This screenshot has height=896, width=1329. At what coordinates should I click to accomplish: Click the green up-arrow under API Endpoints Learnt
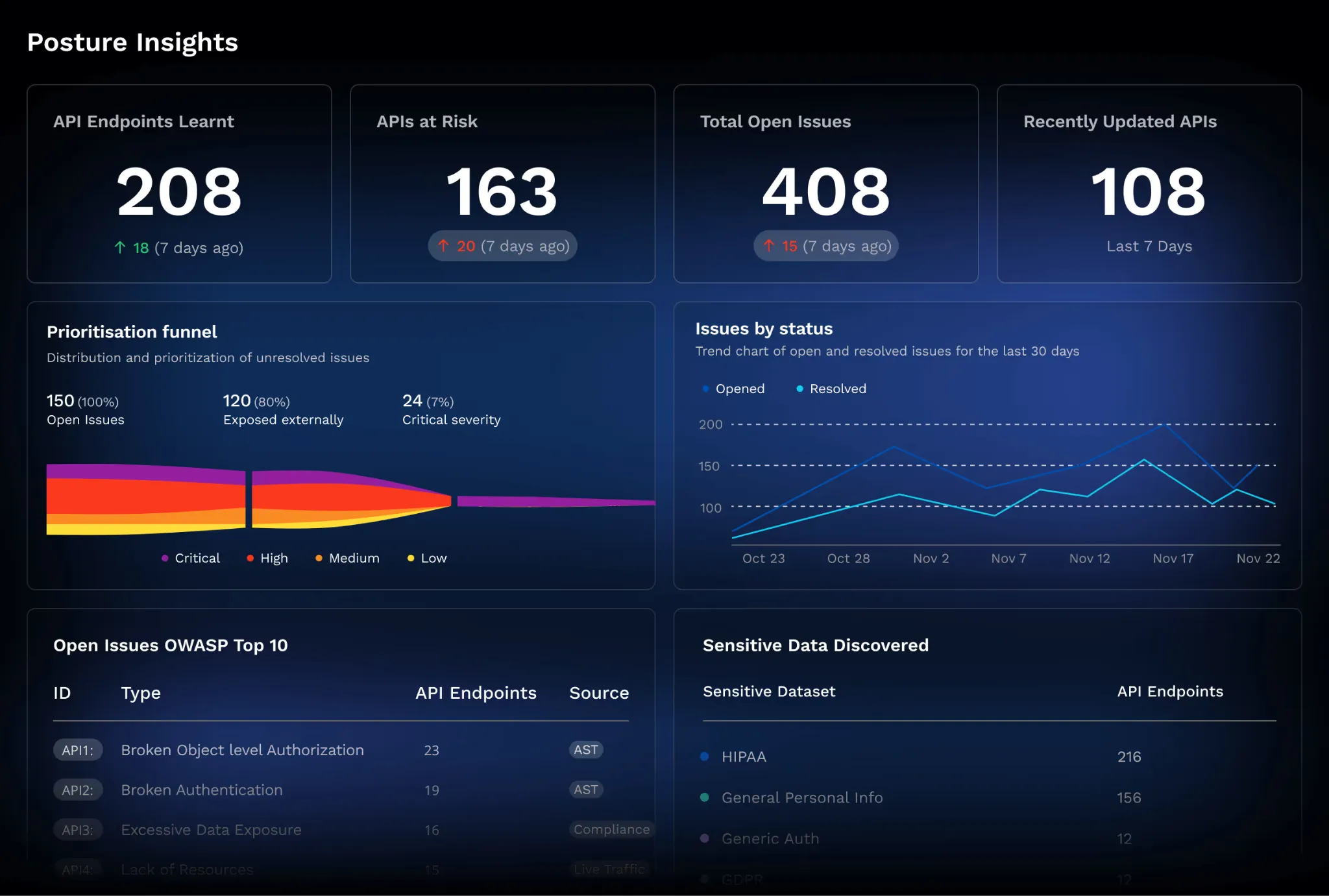point(120,247)
